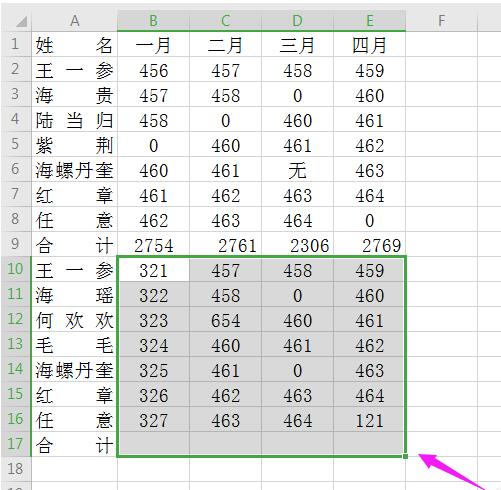Click name cell 紫荆

coord(75,145)
